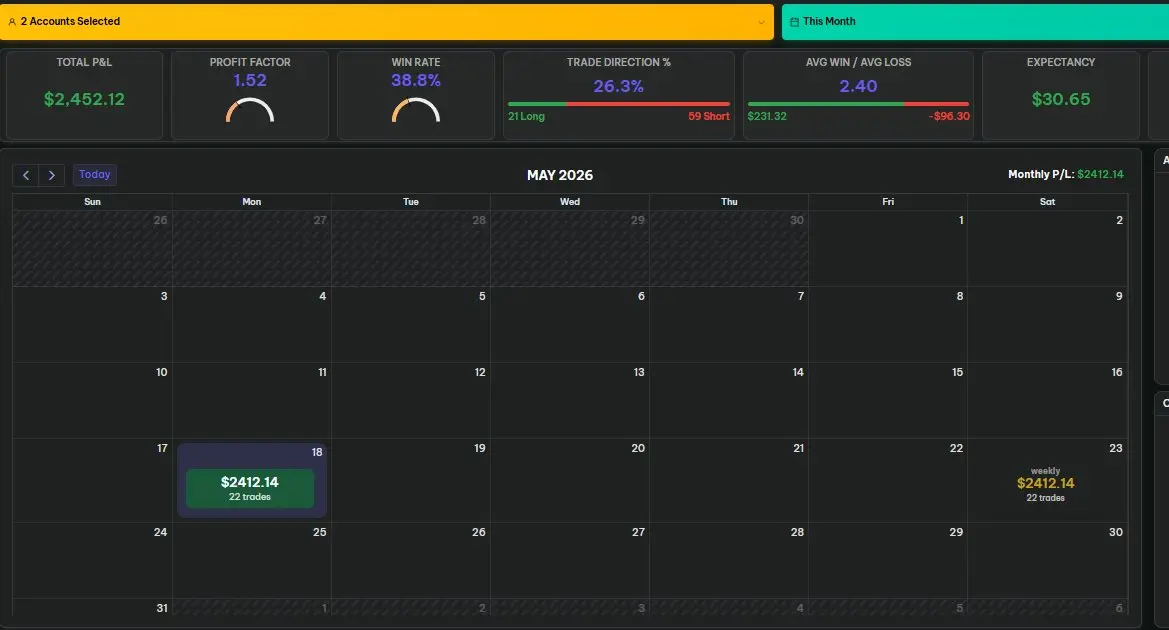The height and width of the screenshot is (630, 1169).
Task: Click the calendar icon beside This Month
Action: coord(794,22)
